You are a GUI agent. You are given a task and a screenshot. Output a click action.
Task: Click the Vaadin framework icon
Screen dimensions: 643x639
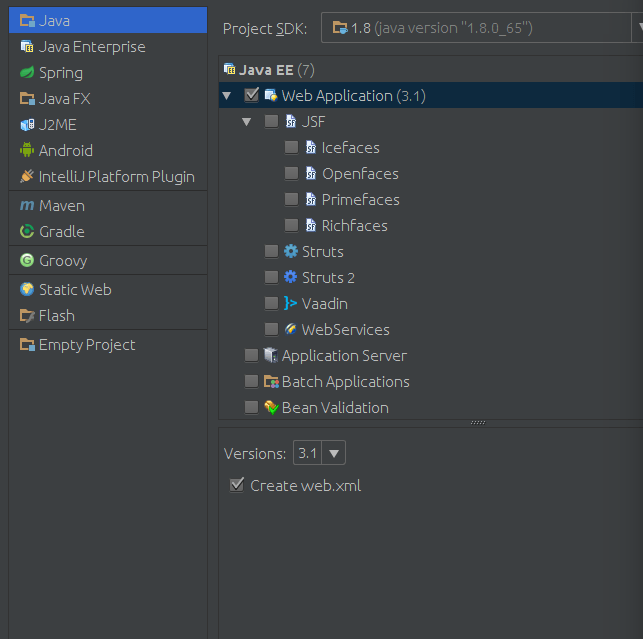[x=291, y=304]
